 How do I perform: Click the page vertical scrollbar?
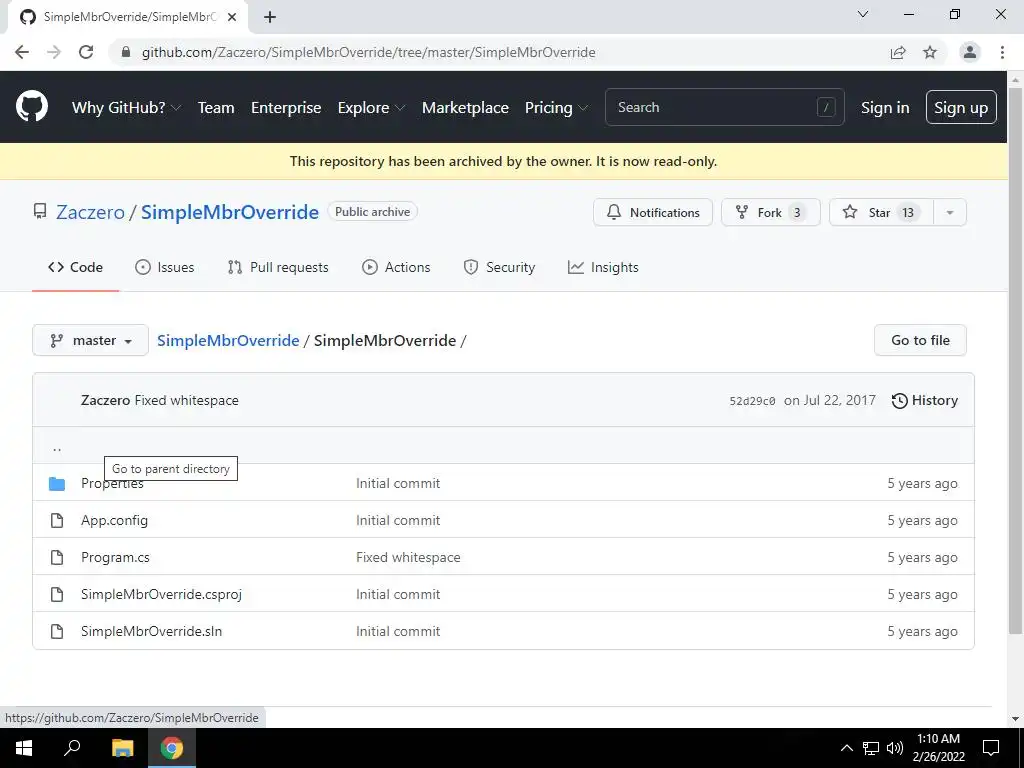[x=1015, y=359]
